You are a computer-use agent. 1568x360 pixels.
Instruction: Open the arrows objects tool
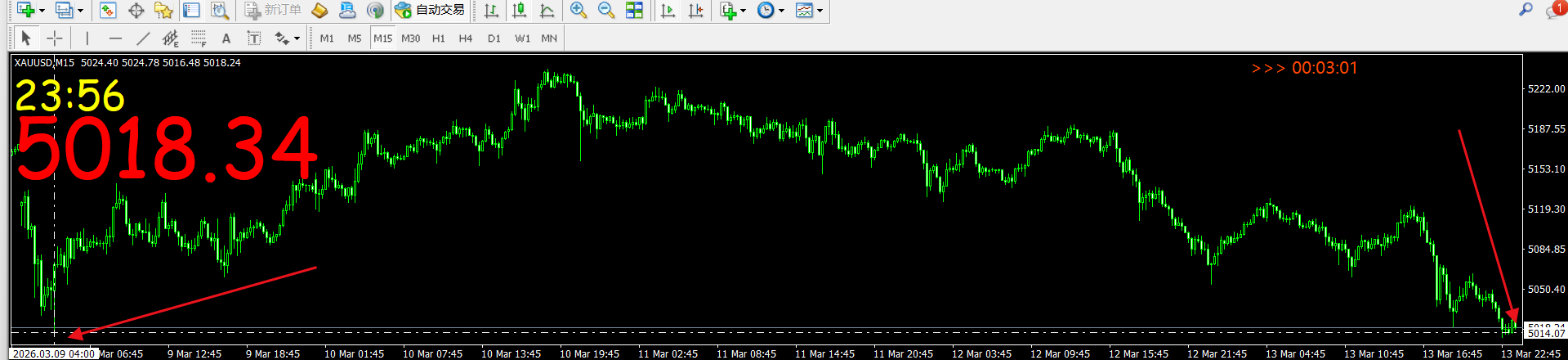pyautogui.click(x=282, y=38)
